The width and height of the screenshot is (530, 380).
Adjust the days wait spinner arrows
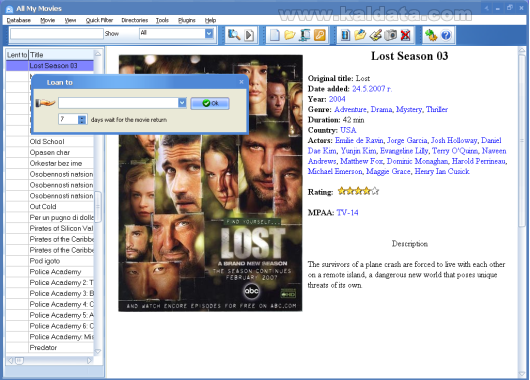[x=82, y=119]
